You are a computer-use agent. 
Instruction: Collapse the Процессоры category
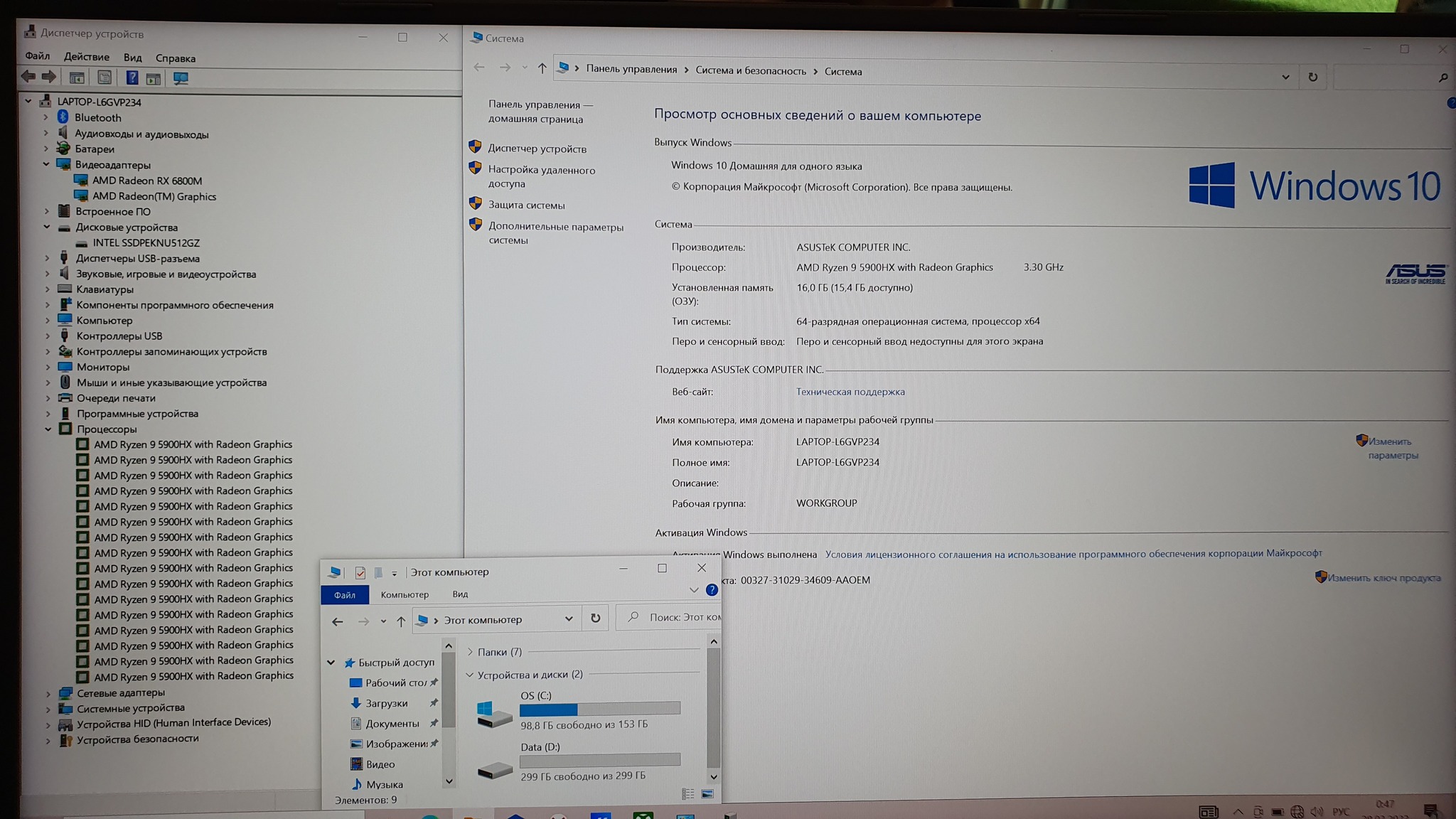click(x=48, y=429)
